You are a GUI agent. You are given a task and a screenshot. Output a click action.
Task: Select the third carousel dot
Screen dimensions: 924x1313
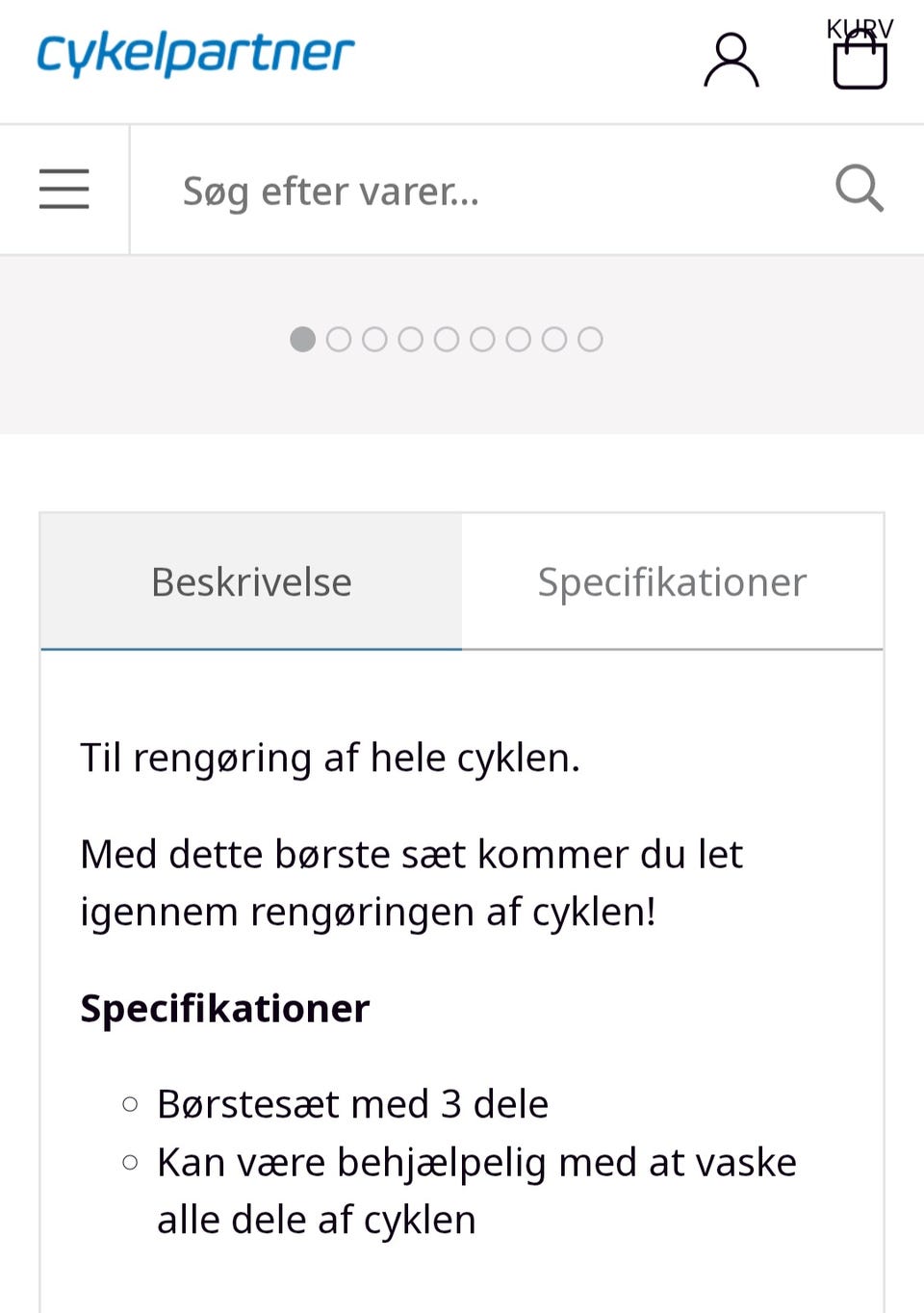[x=374, y=339]
